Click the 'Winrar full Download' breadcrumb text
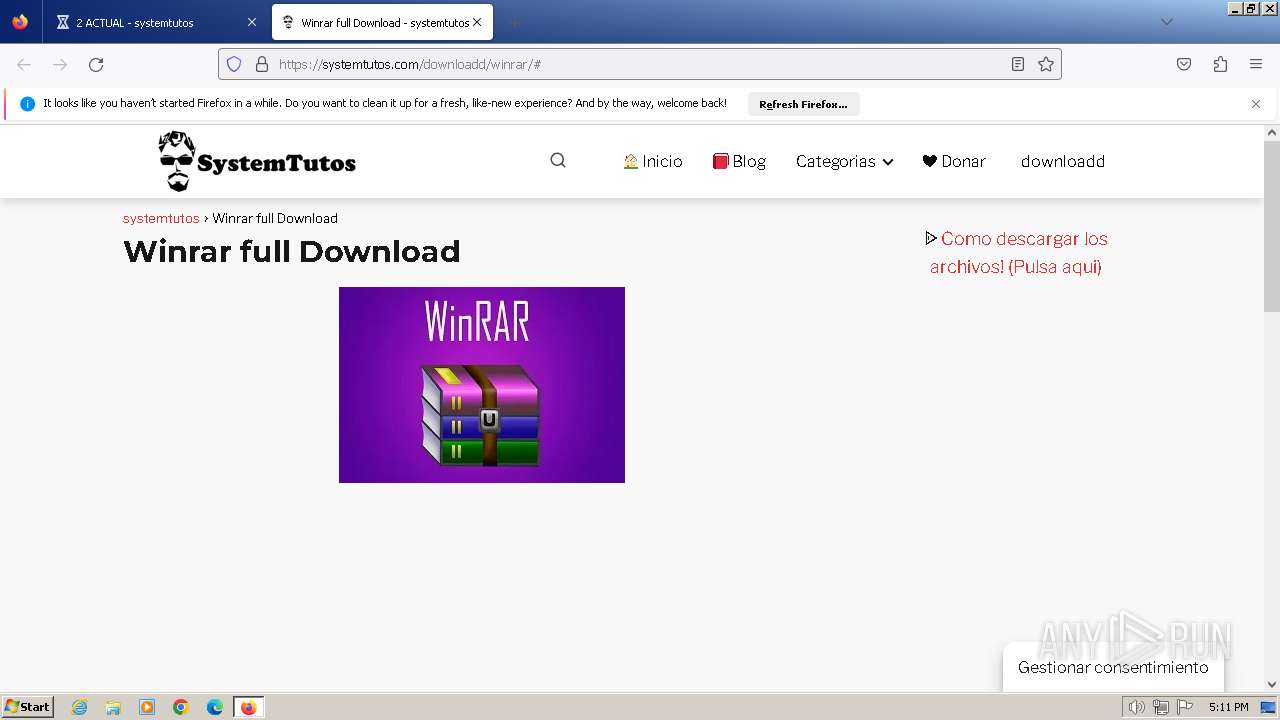This screenshot has height=720, width=1280. tap(275, 218)
